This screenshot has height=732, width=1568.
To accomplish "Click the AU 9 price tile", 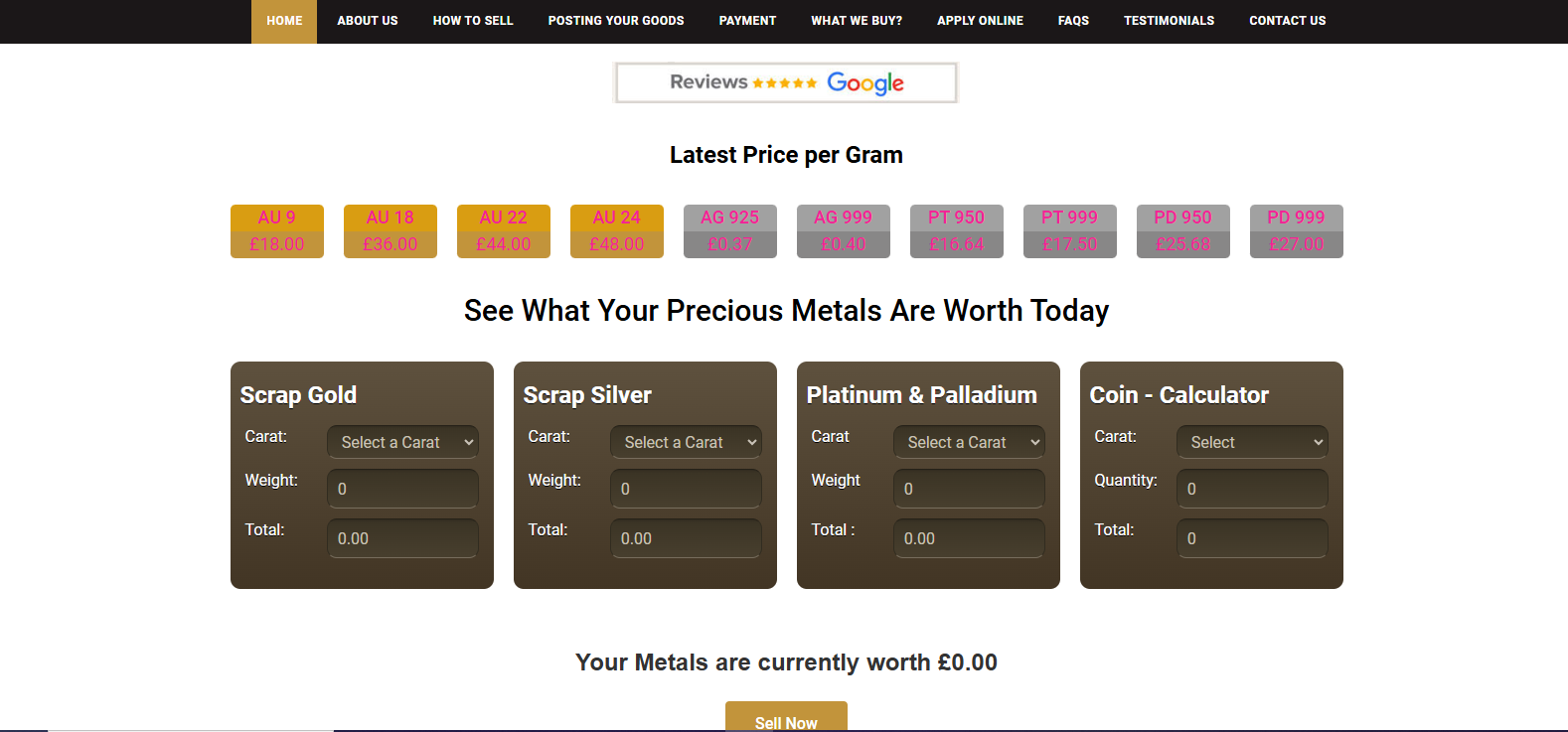I will (277, 231).
